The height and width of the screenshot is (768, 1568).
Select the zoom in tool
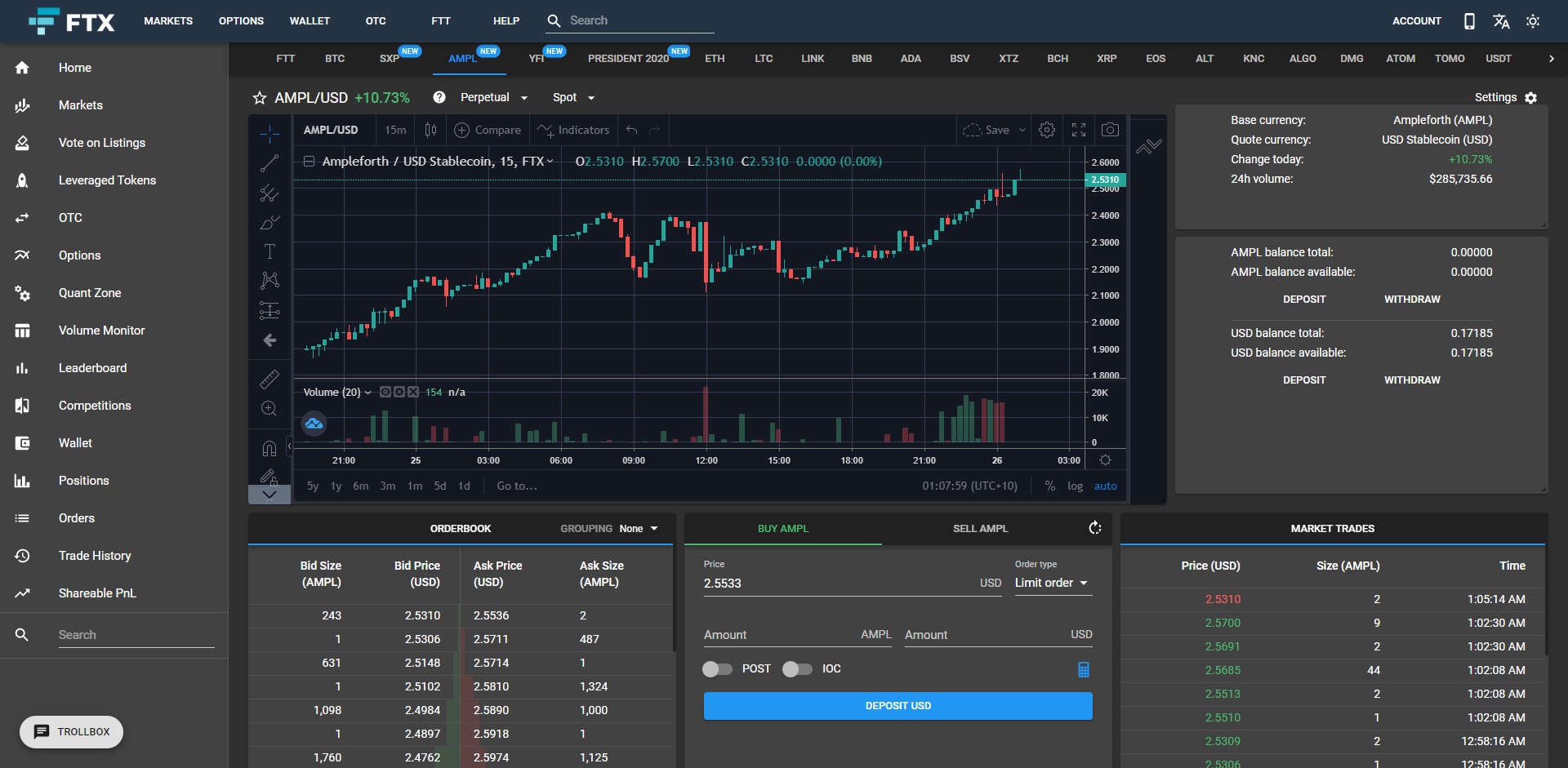(x=269, y=408)
